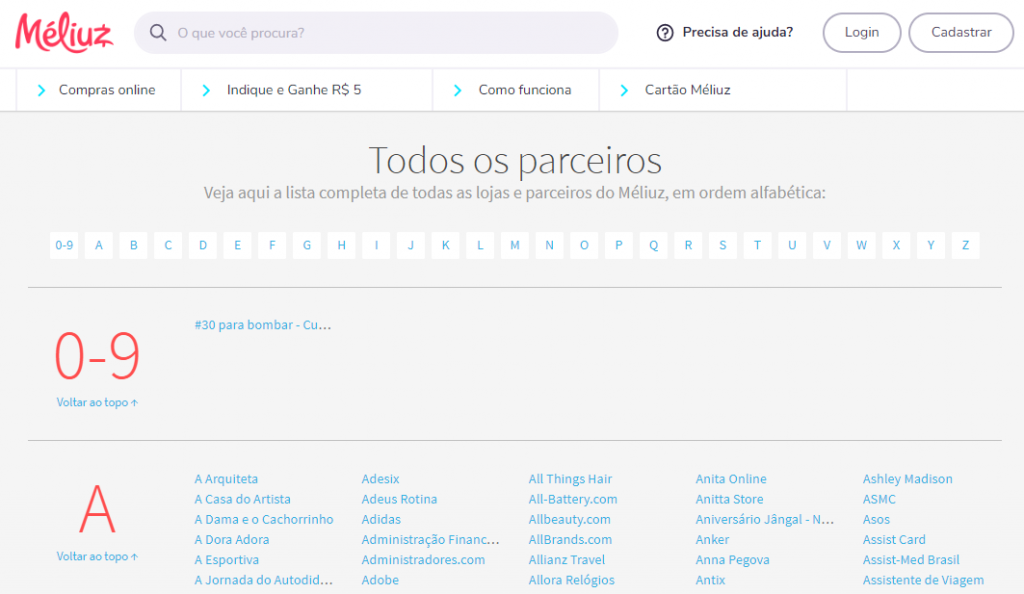Jump to letter S in index
1024x594 pixels.
[722, 245]
